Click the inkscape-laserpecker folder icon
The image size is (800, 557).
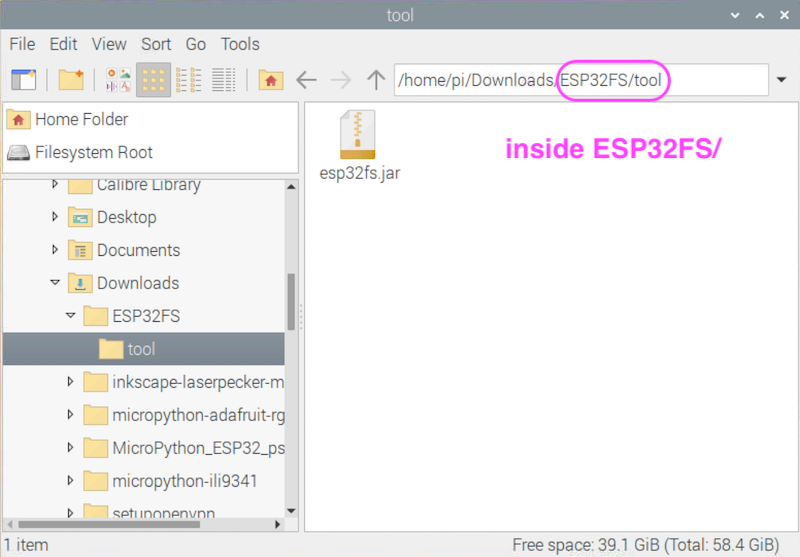pos(95,382)
